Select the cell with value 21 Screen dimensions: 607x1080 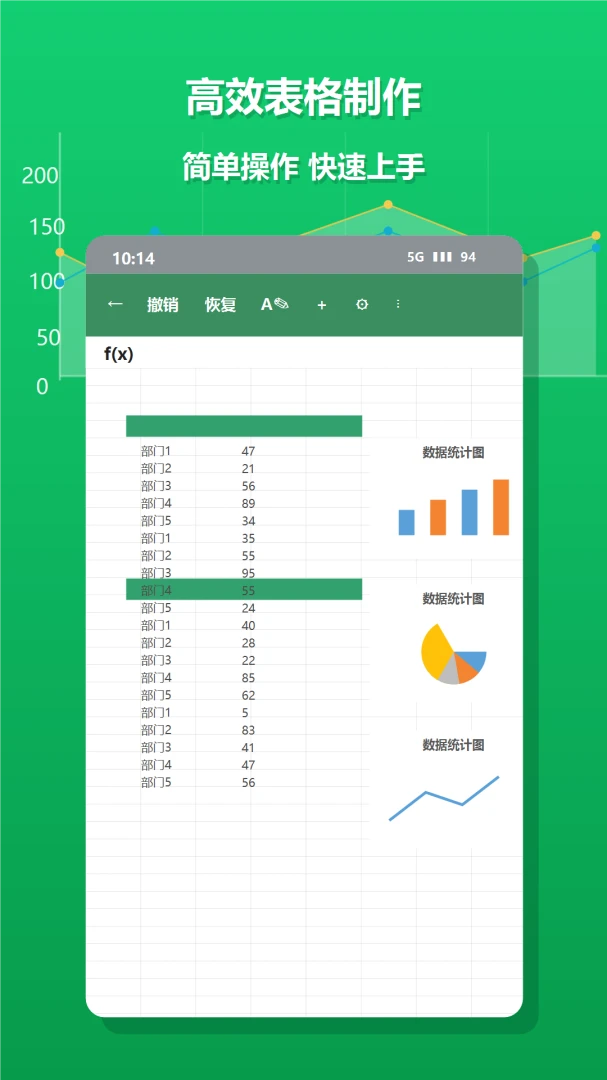point(248,469)
